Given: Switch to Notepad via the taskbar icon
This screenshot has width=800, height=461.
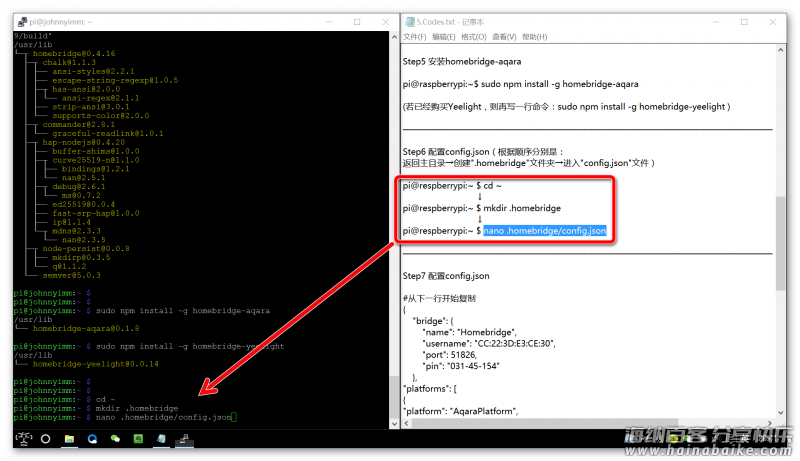Looking at the screenshot, I should point(161,439).
